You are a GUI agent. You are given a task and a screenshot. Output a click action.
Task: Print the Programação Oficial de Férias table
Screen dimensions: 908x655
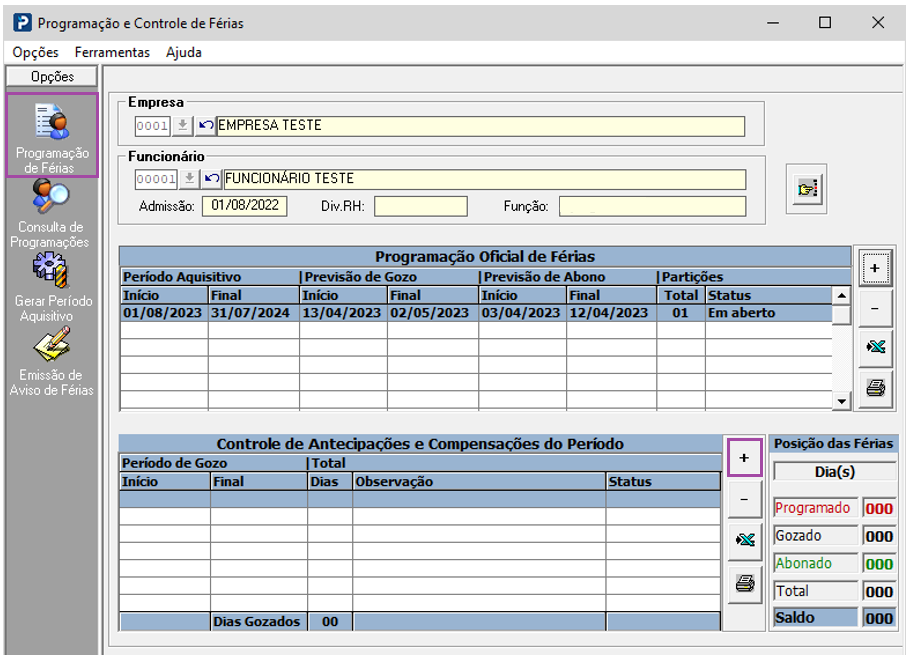(875, 388)
